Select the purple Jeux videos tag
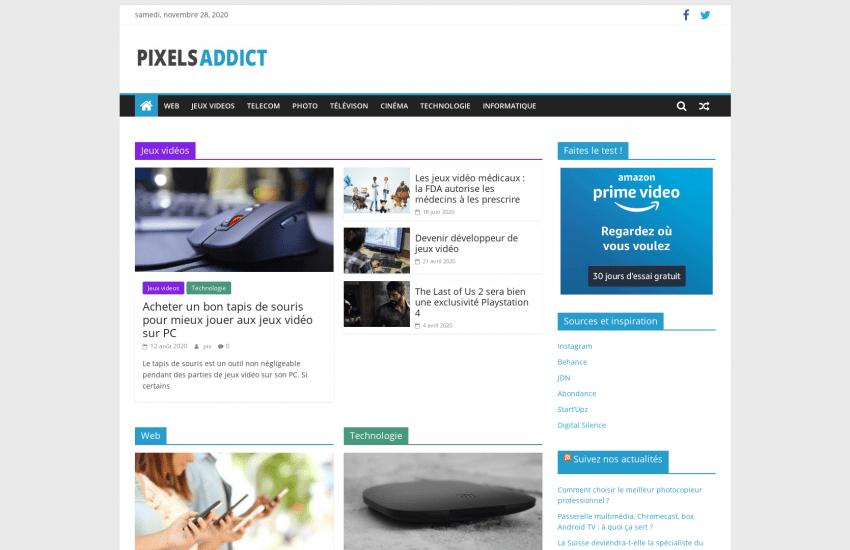850x550 pixels. click(163, 288)
